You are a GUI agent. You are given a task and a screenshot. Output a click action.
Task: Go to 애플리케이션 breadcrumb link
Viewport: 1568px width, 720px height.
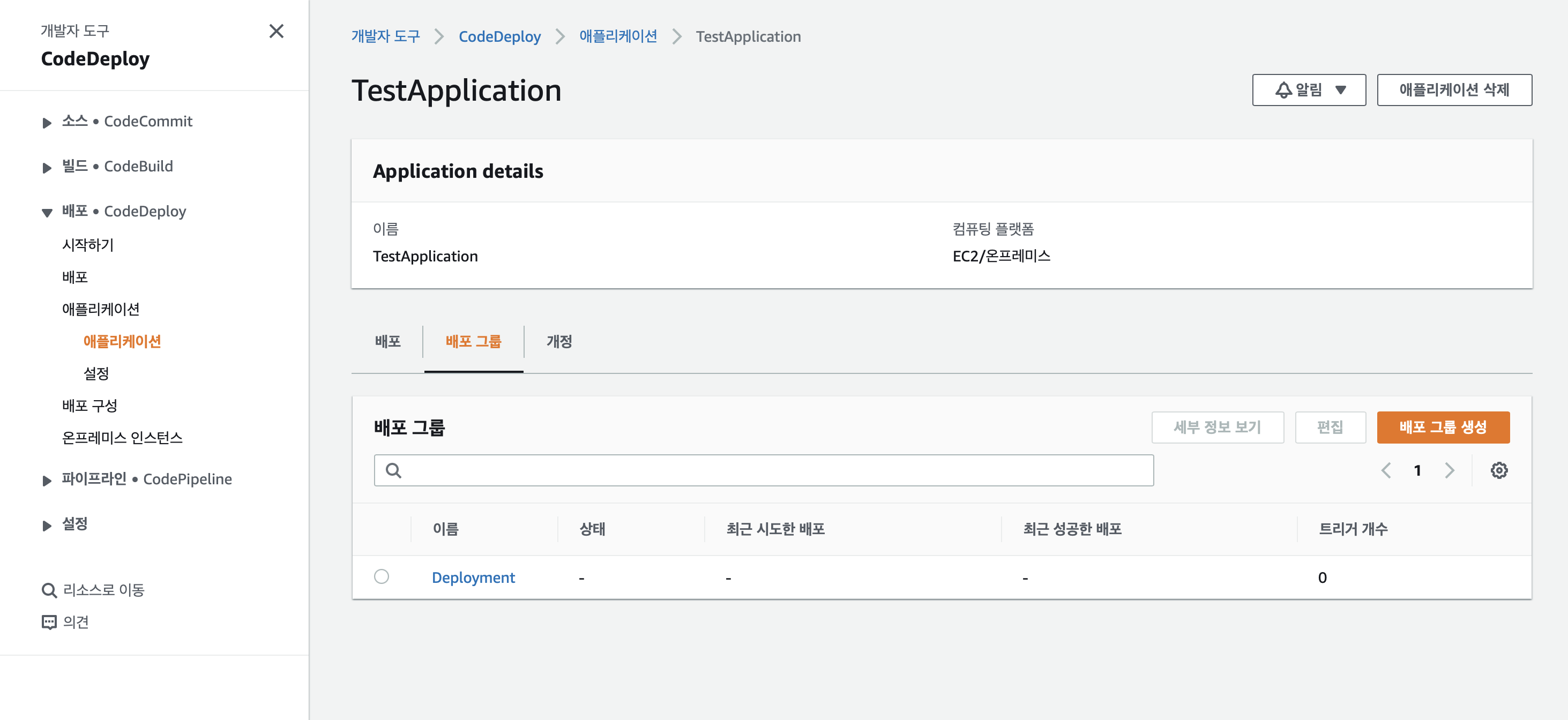tap(618, 36)
